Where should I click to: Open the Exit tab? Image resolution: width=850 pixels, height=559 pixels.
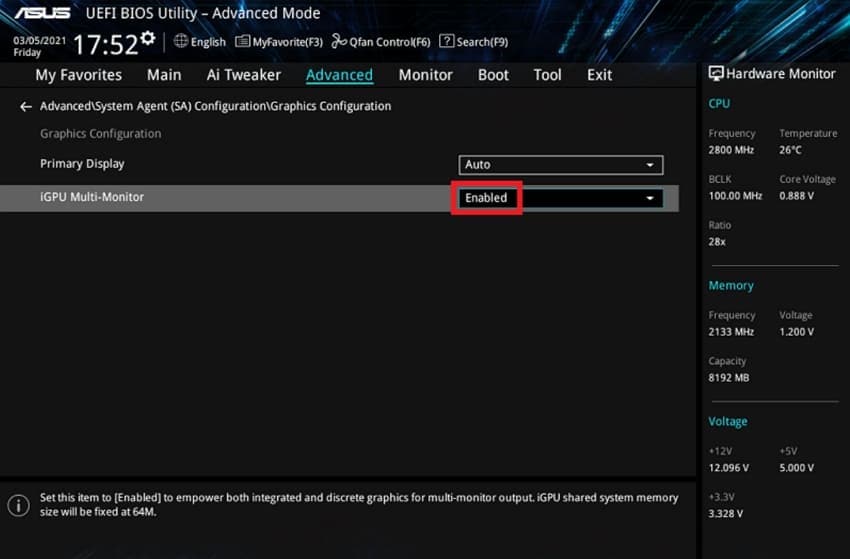tap(600, 75)
